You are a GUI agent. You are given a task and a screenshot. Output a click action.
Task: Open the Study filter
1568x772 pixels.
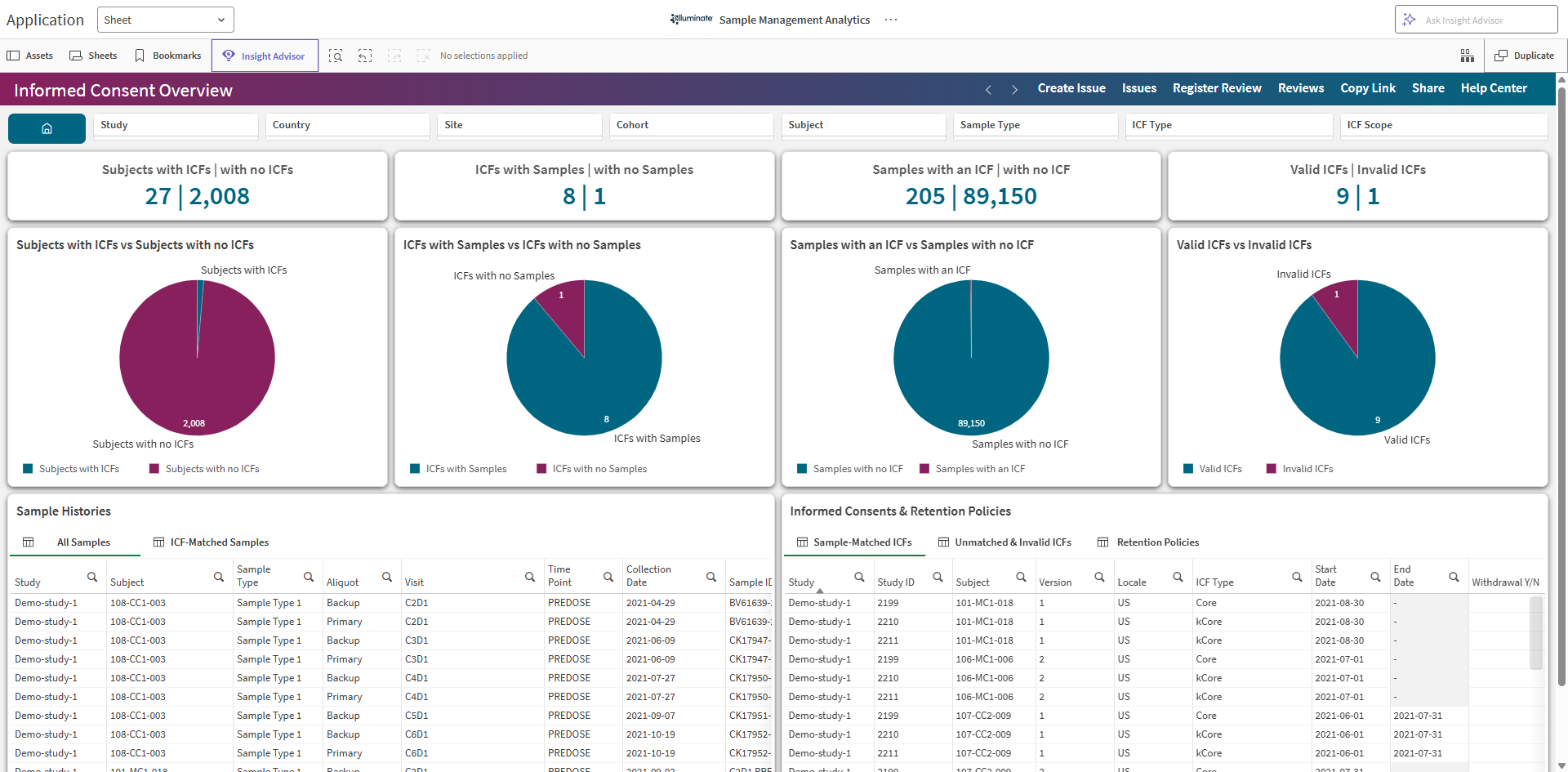click(x=176, y=125)
